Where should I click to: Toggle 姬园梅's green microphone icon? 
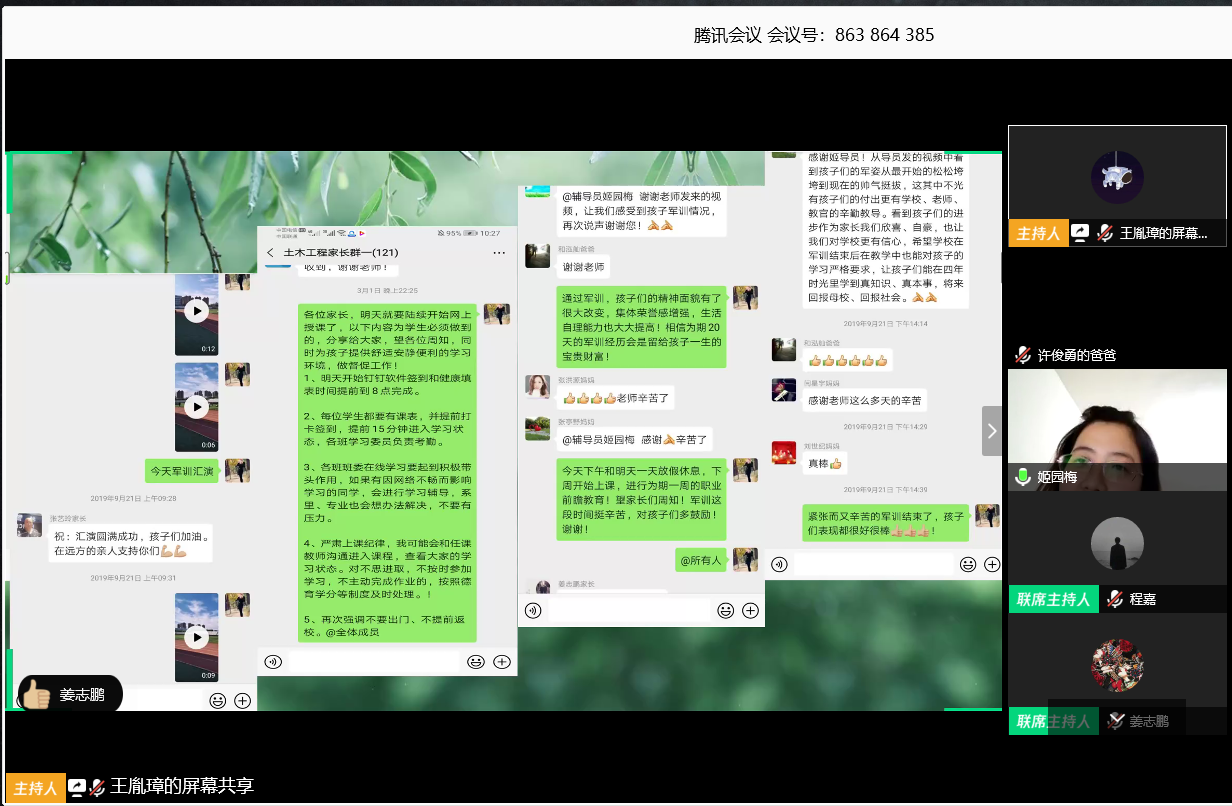point(1022,477)
